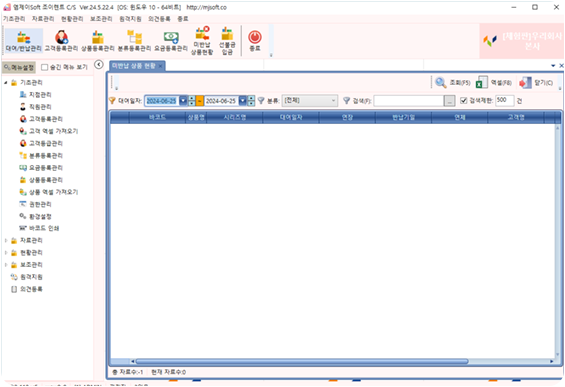
Task: Click the 메뉴설정 button
Action: pyautogui.click(x=19, y=67)
